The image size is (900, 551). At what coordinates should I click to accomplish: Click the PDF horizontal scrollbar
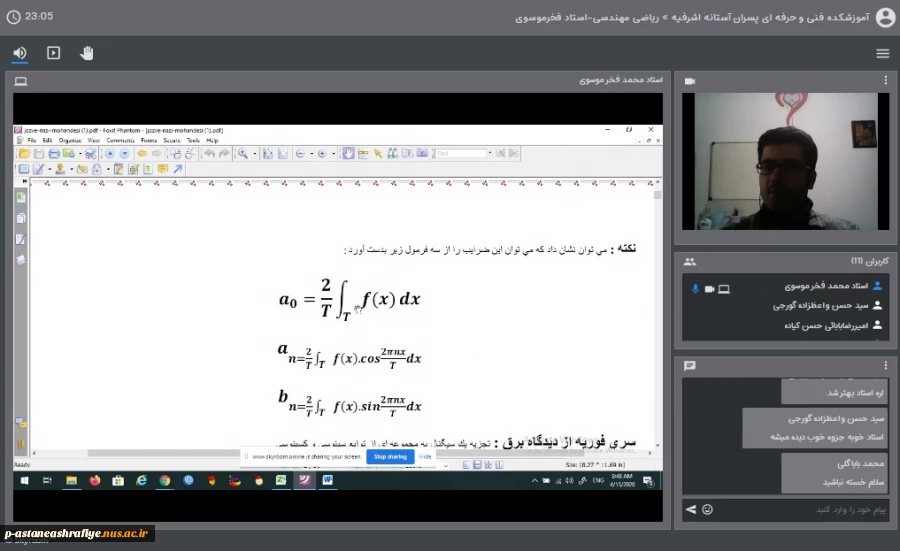tap(341, 453)
